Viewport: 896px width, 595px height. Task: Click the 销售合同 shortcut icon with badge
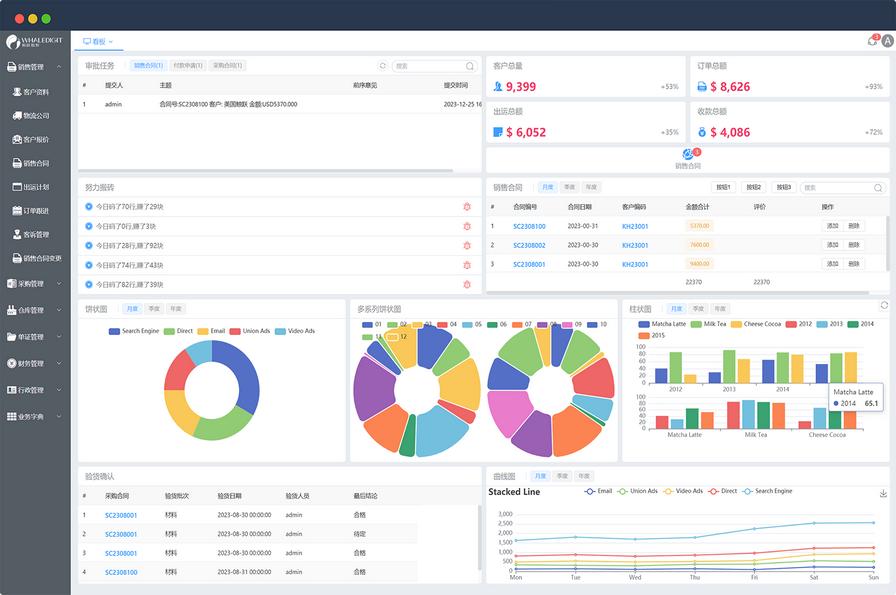(688, 154)
